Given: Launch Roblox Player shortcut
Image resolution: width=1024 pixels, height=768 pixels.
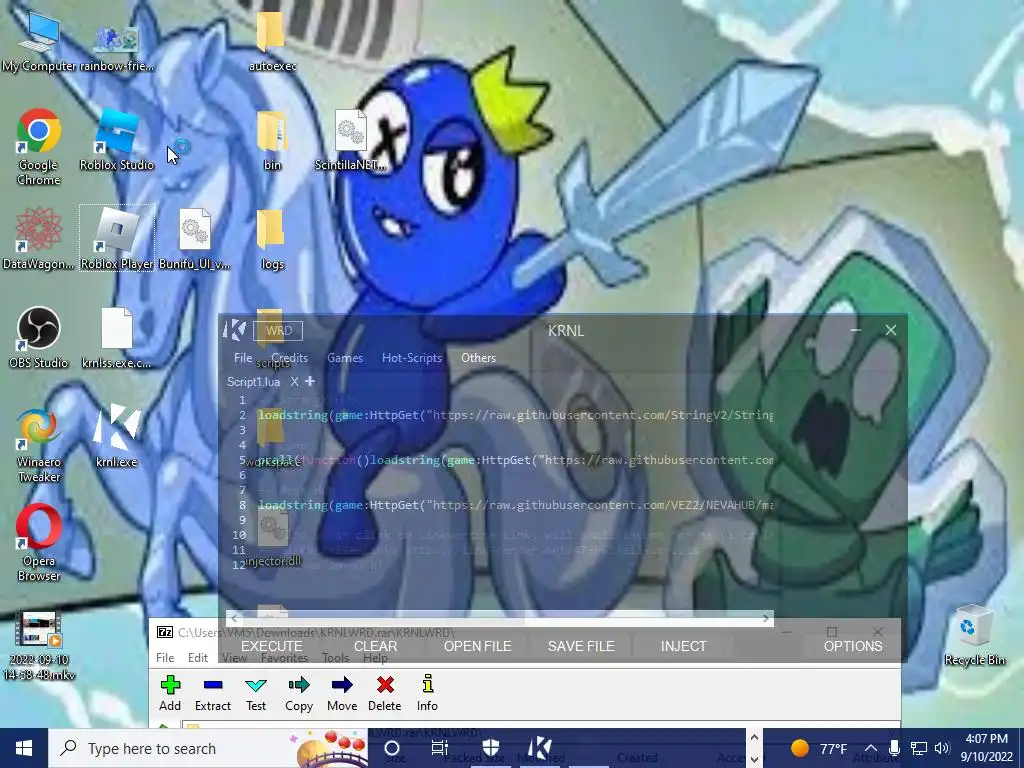Looking at the screenshot, I should tap(117, 238).
